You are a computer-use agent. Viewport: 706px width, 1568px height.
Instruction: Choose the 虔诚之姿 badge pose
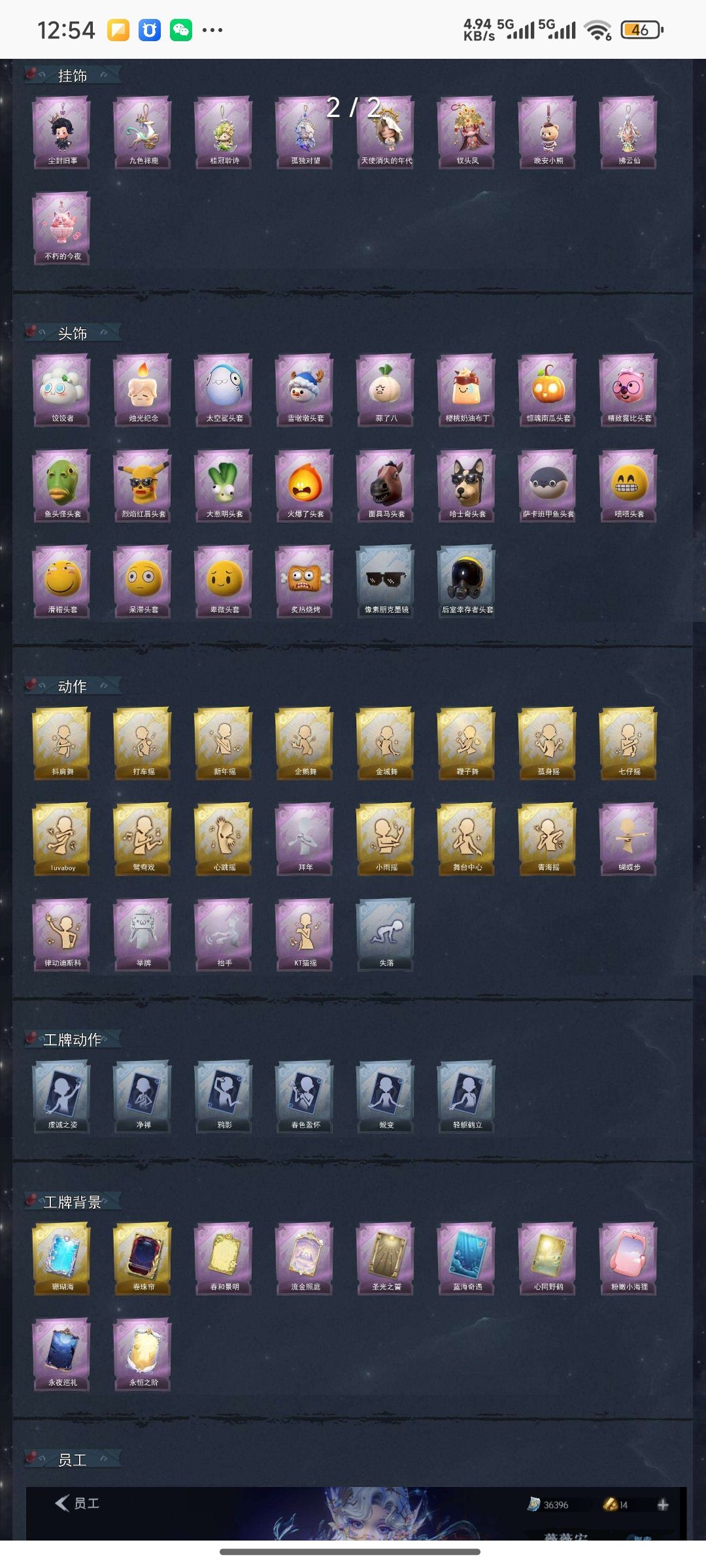(62, 1097)
